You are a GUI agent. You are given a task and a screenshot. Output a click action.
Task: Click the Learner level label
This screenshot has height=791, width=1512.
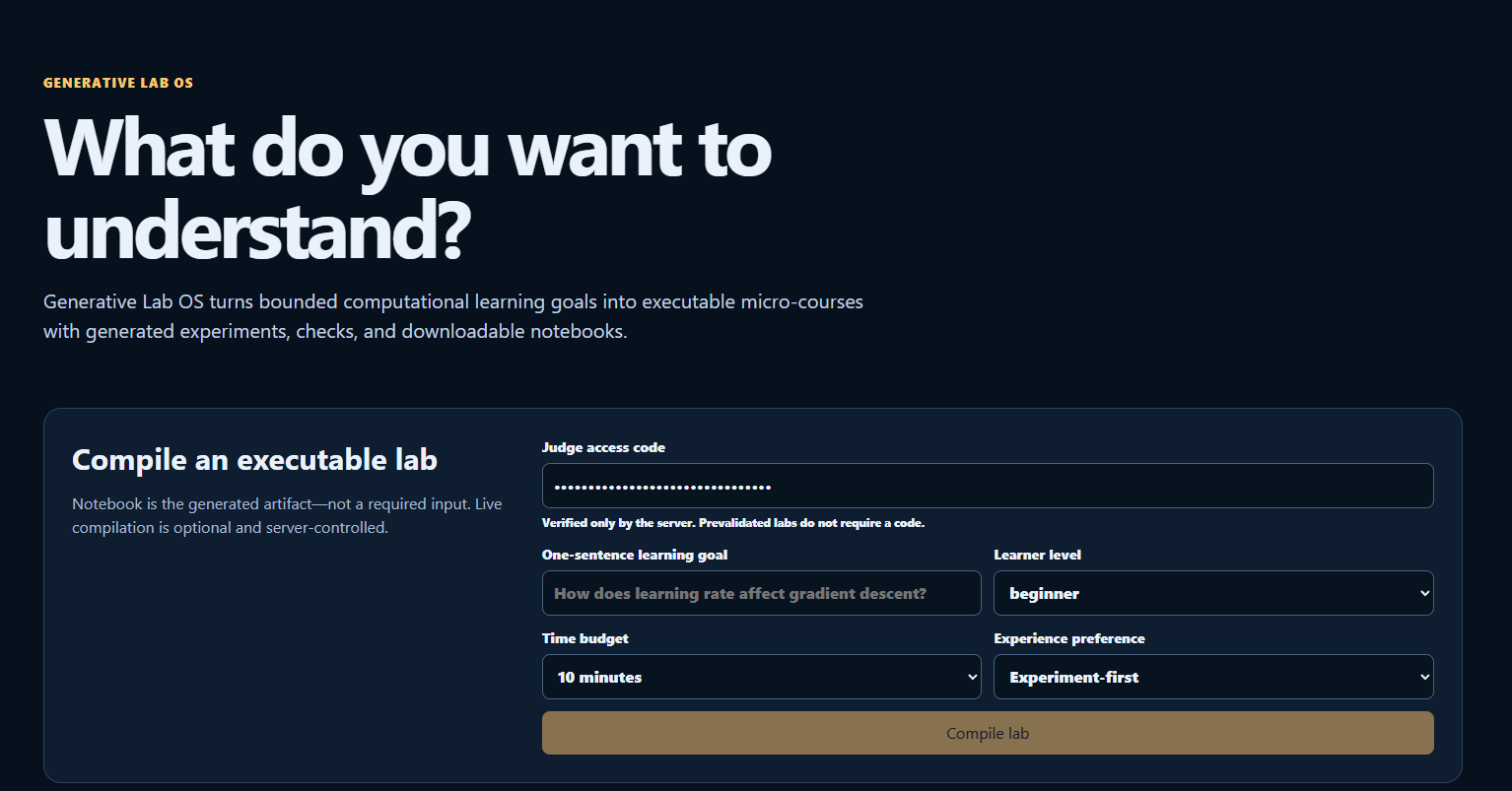[1037, 555]
